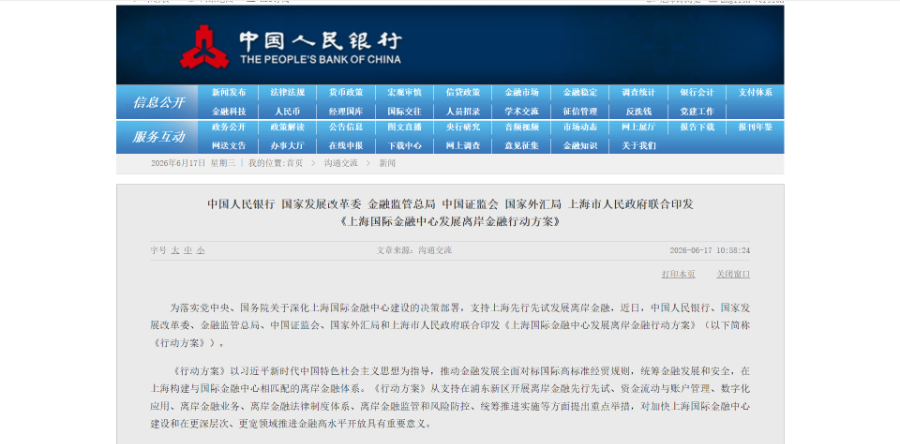
Task: Open 政务公开 under 服务互动
Action: 228,127
